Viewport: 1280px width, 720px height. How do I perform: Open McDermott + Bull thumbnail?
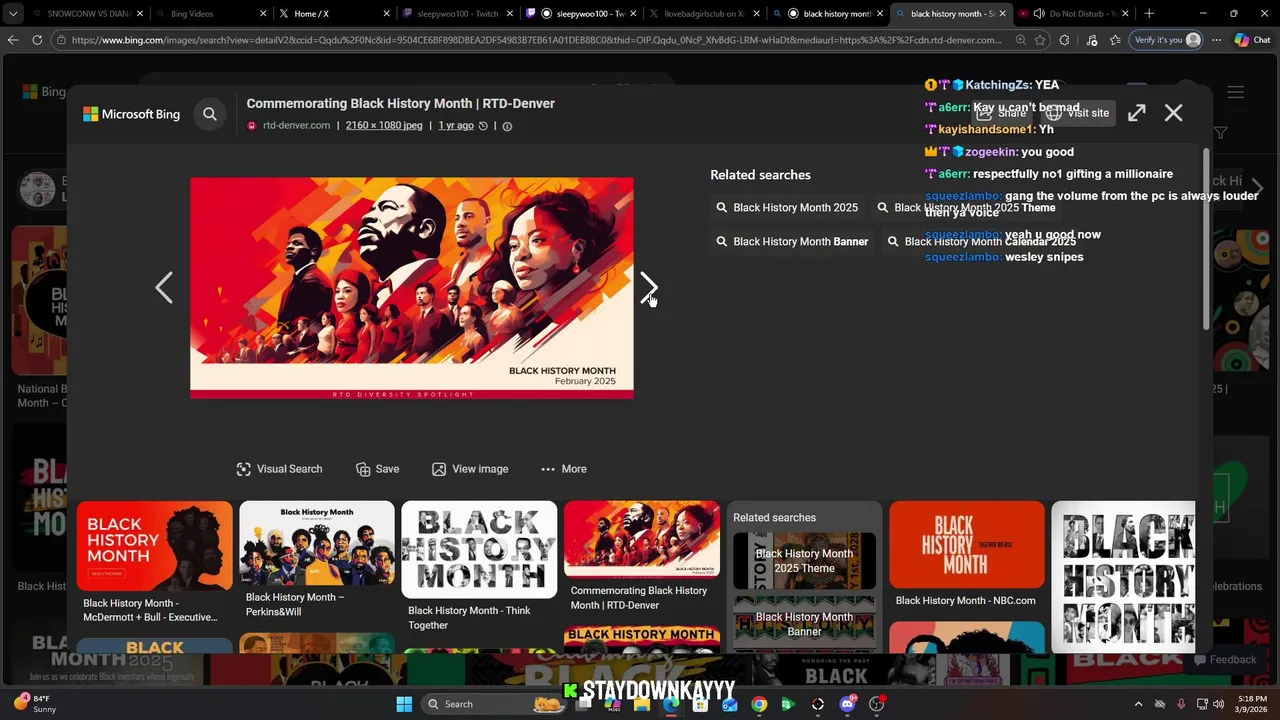[154, 546]
